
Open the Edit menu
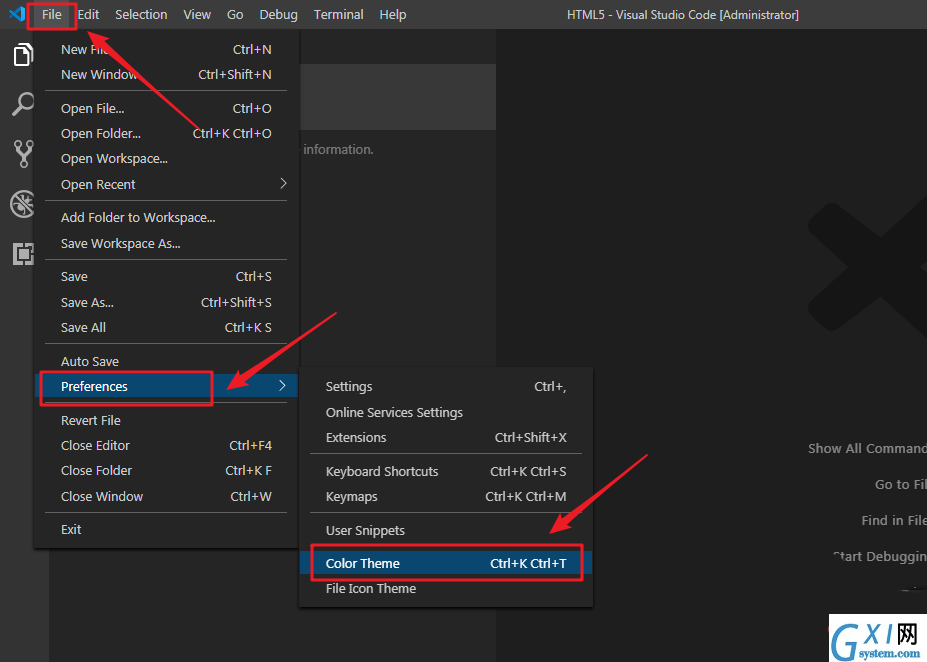[88, 15]
